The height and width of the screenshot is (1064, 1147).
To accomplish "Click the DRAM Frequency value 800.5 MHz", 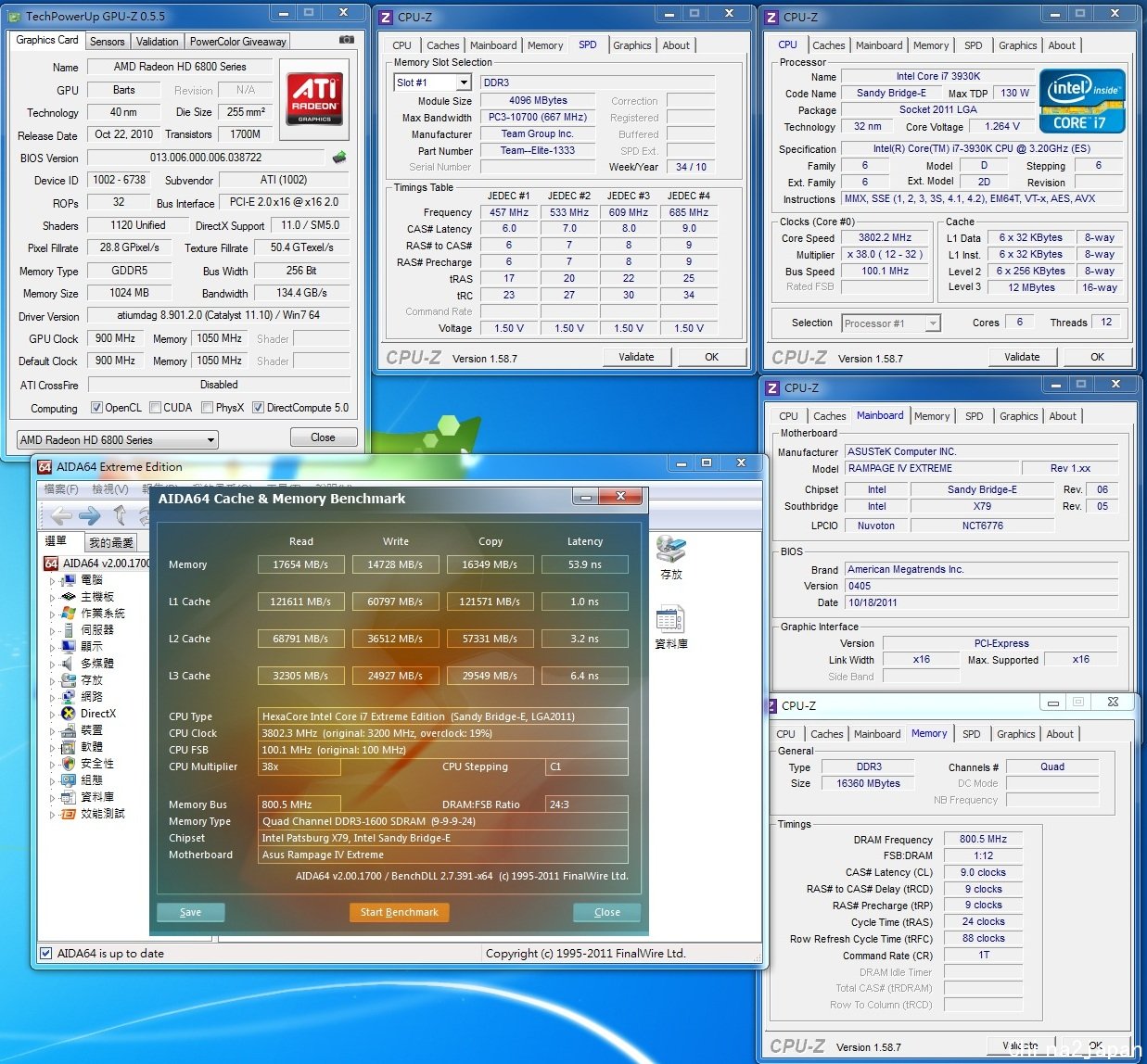I will [983, 839].
